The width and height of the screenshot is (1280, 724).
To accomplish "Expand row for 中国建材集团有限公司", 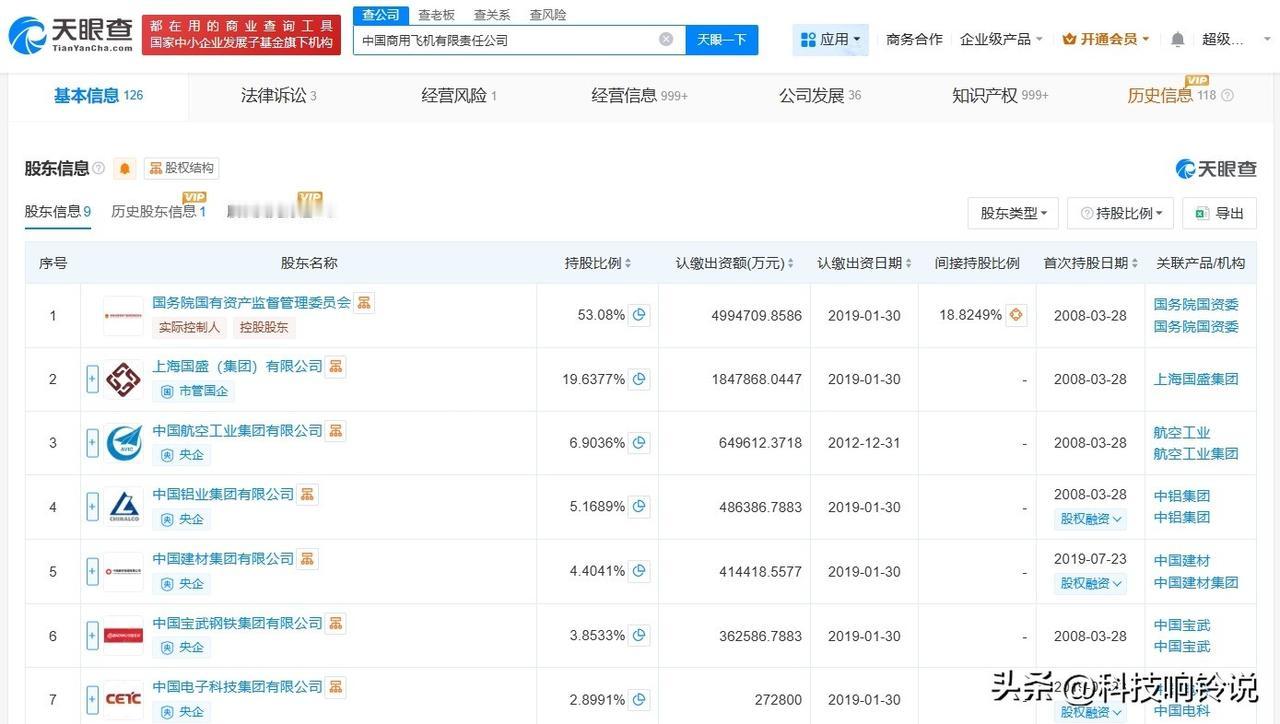I will click(x=92, y=571).
